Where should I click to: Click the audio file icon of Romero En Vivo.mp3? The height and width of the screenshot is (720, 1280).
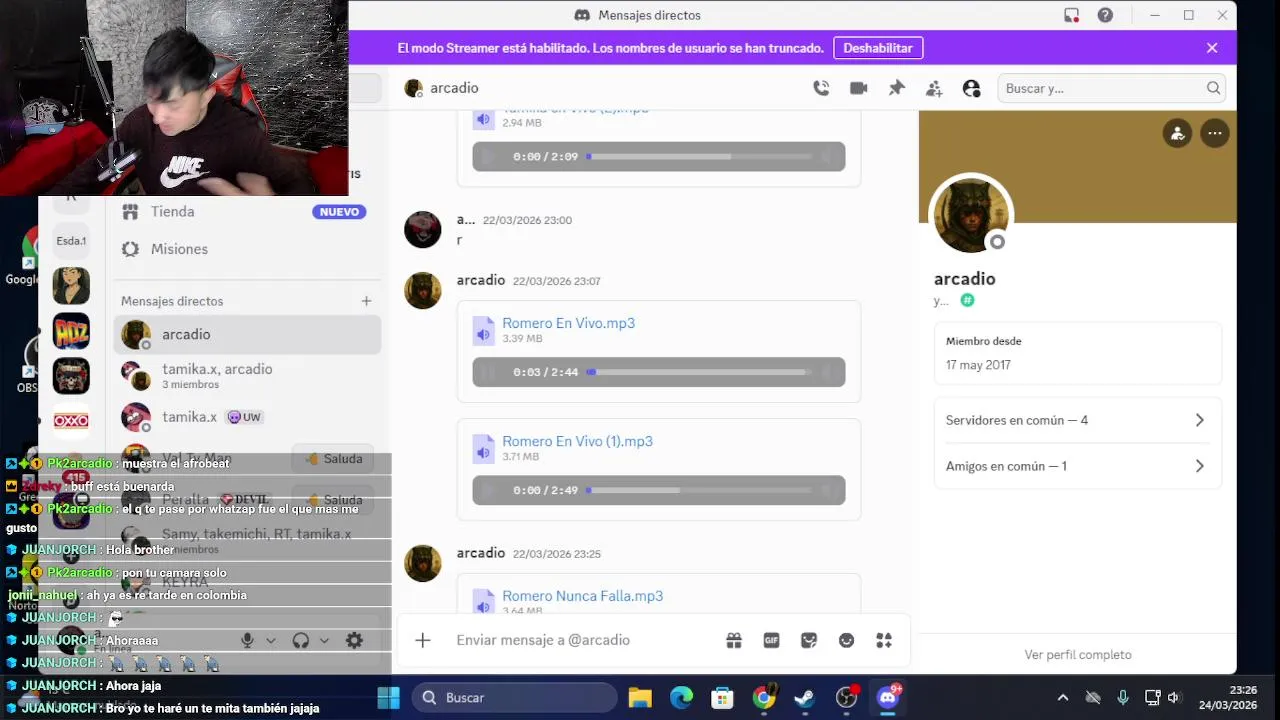pos(484,331)
